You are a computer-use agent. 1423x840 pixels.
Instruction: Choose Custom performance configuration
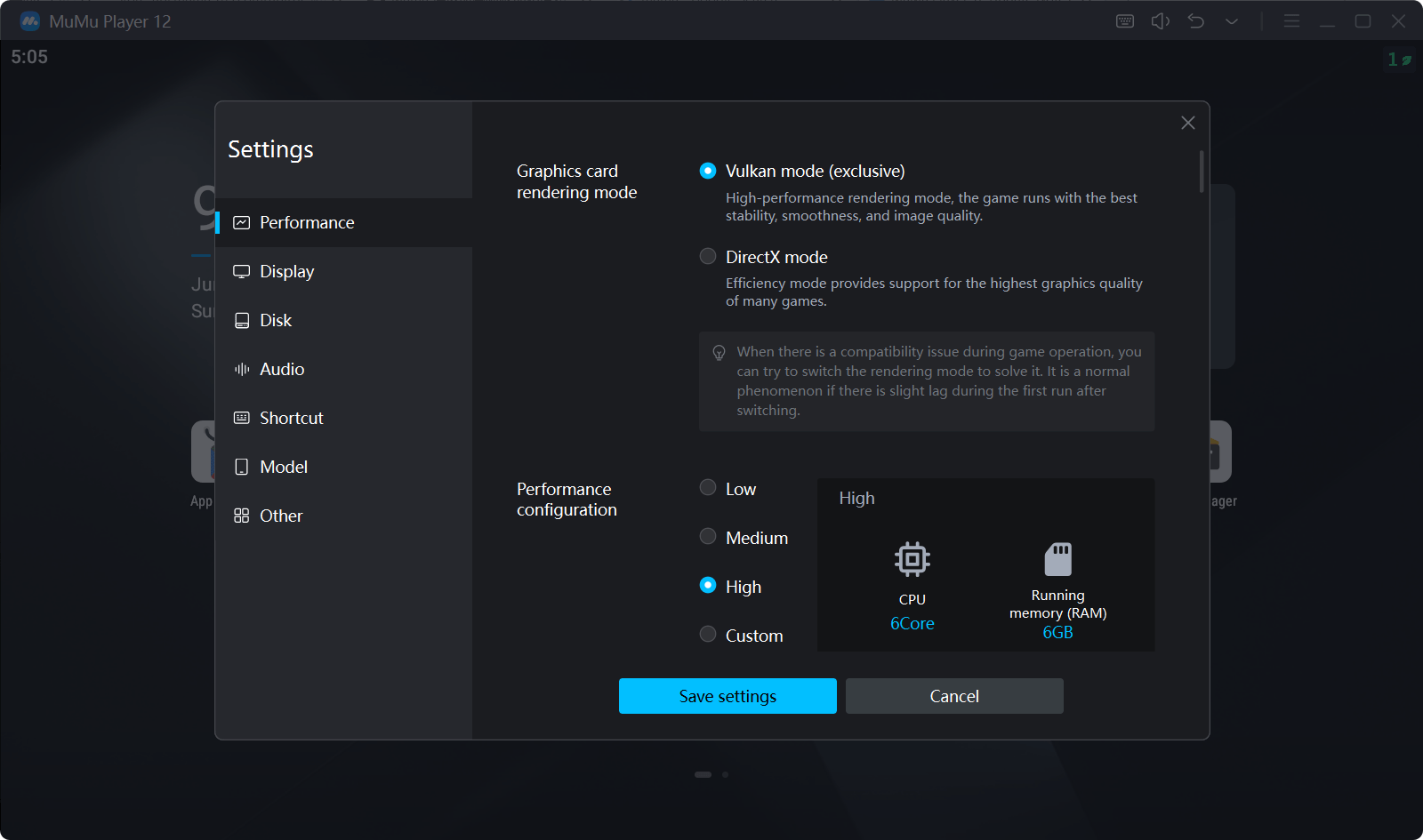point(708,635)
